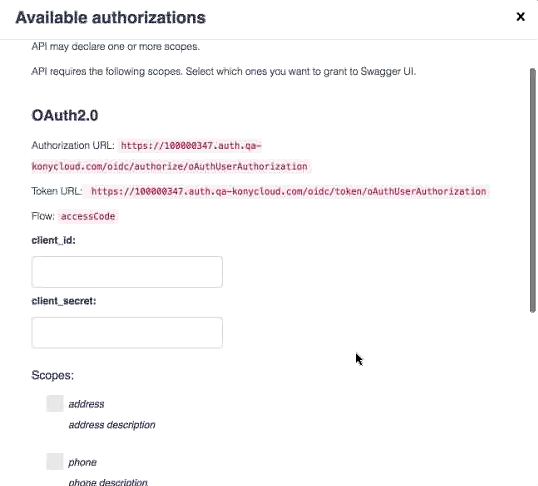The height and width of the screenshot is (486, 538).
Task: Click the dialog's vertical scrollbar thumb
Action: 533,190
